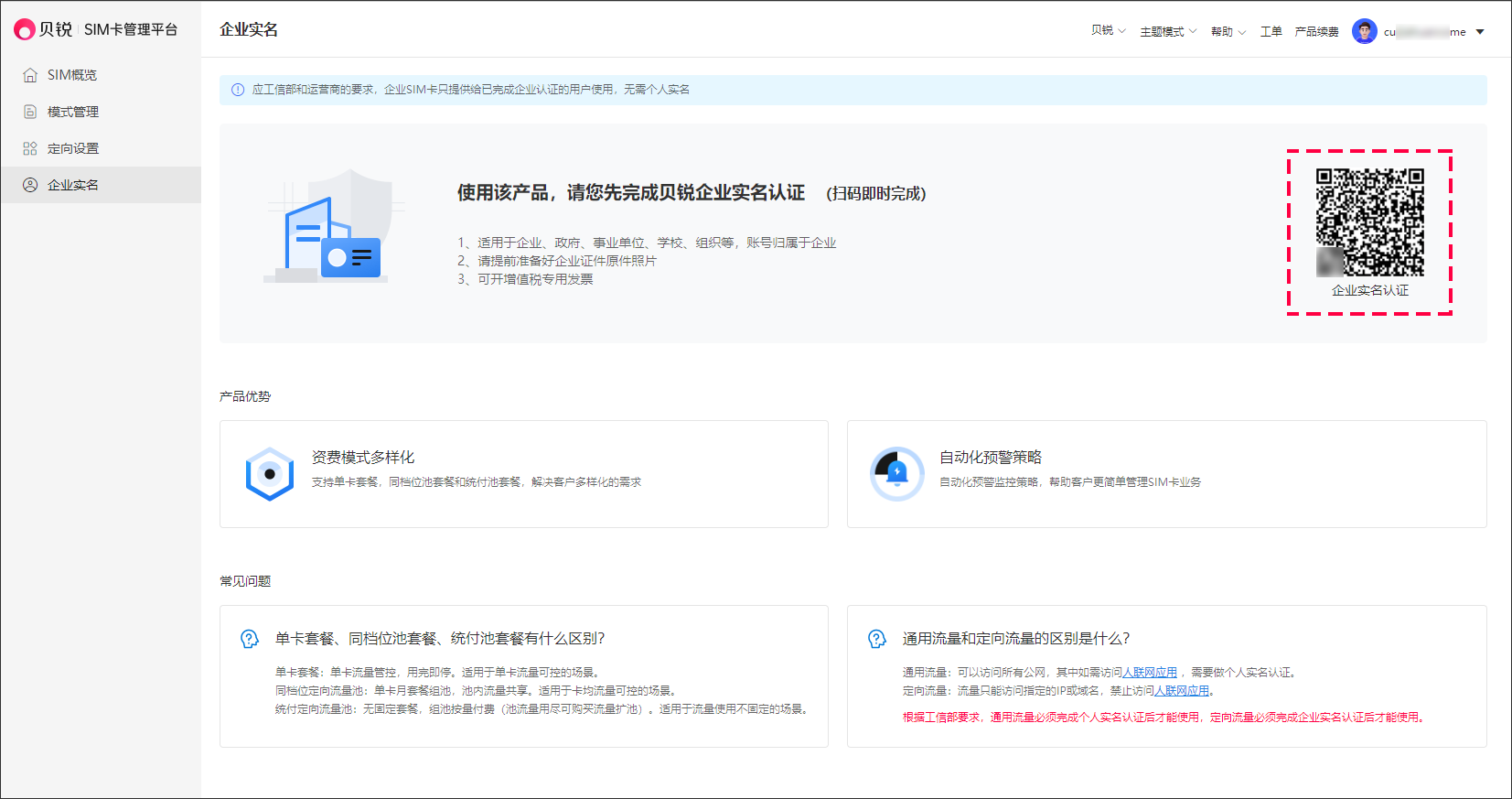Viewport: 1512px width, 799px height.
Task: Open first 人联网应用 link after 如需访问
Action: pos(1150,673)
